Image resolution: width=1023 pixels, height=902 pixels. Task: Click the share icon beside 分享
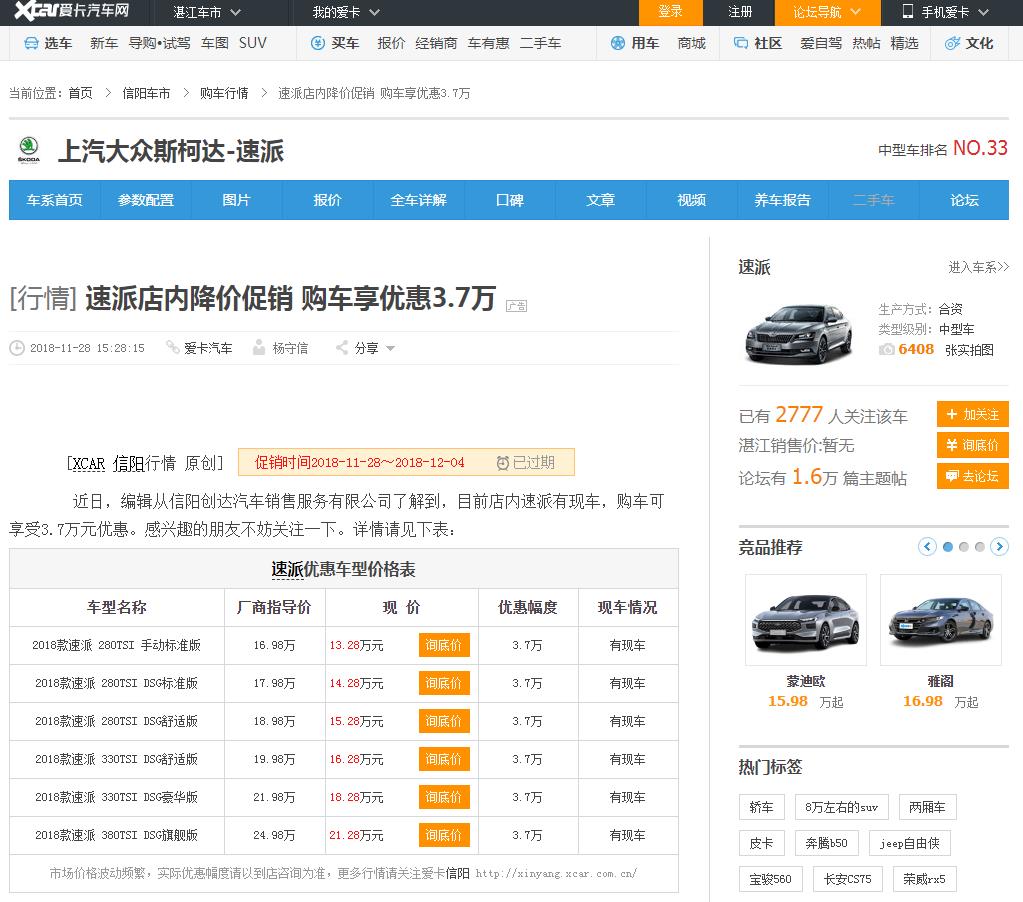342,348
